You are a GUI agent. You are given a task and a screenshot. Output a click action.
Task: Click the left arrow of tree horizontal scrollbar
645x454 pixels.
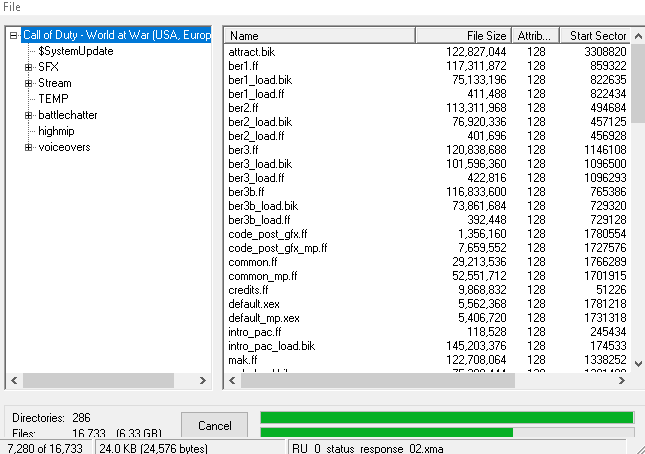tap(14, 380)
